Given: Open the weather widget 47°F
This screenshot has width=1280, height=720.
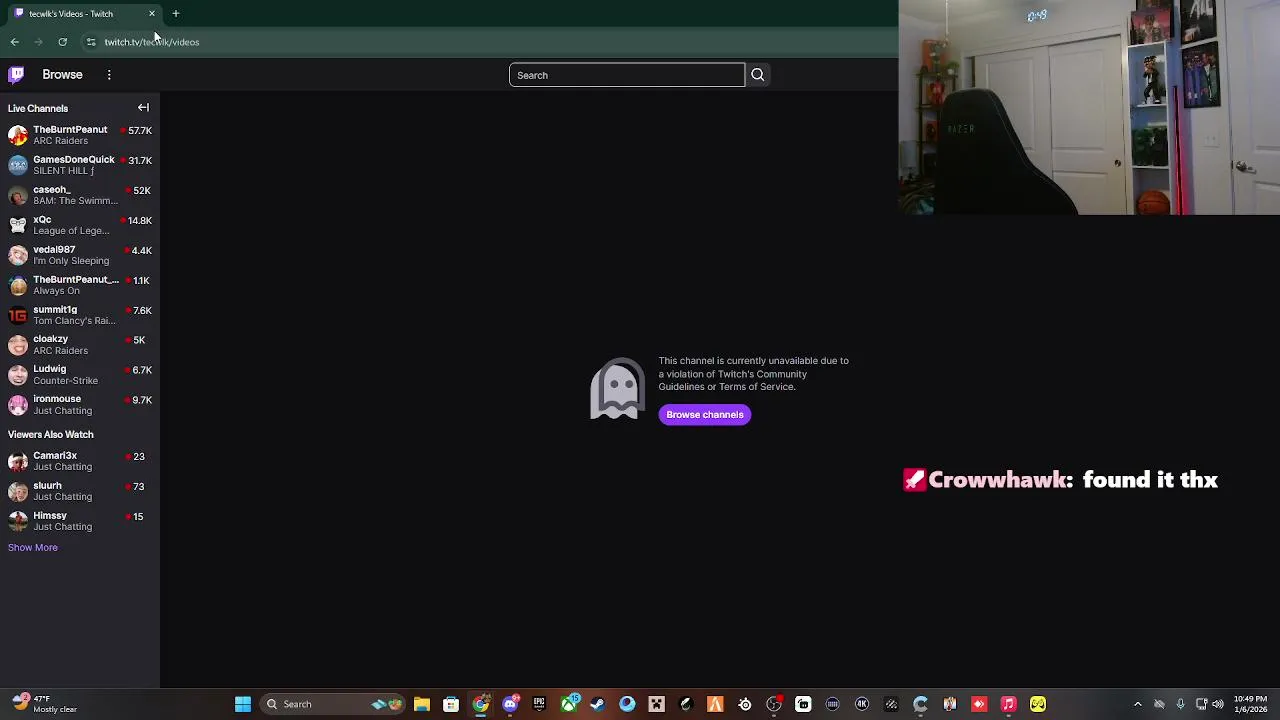Looking at the screenshot, I should (x=45, y=704).
